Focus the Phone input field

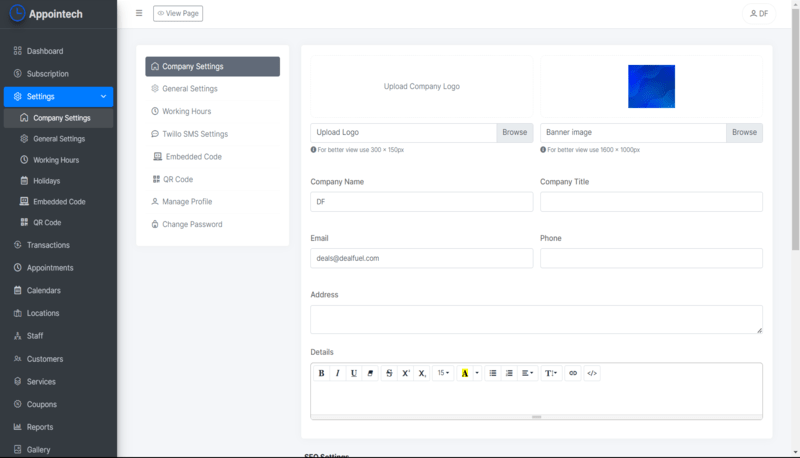(x=651, y=259)
